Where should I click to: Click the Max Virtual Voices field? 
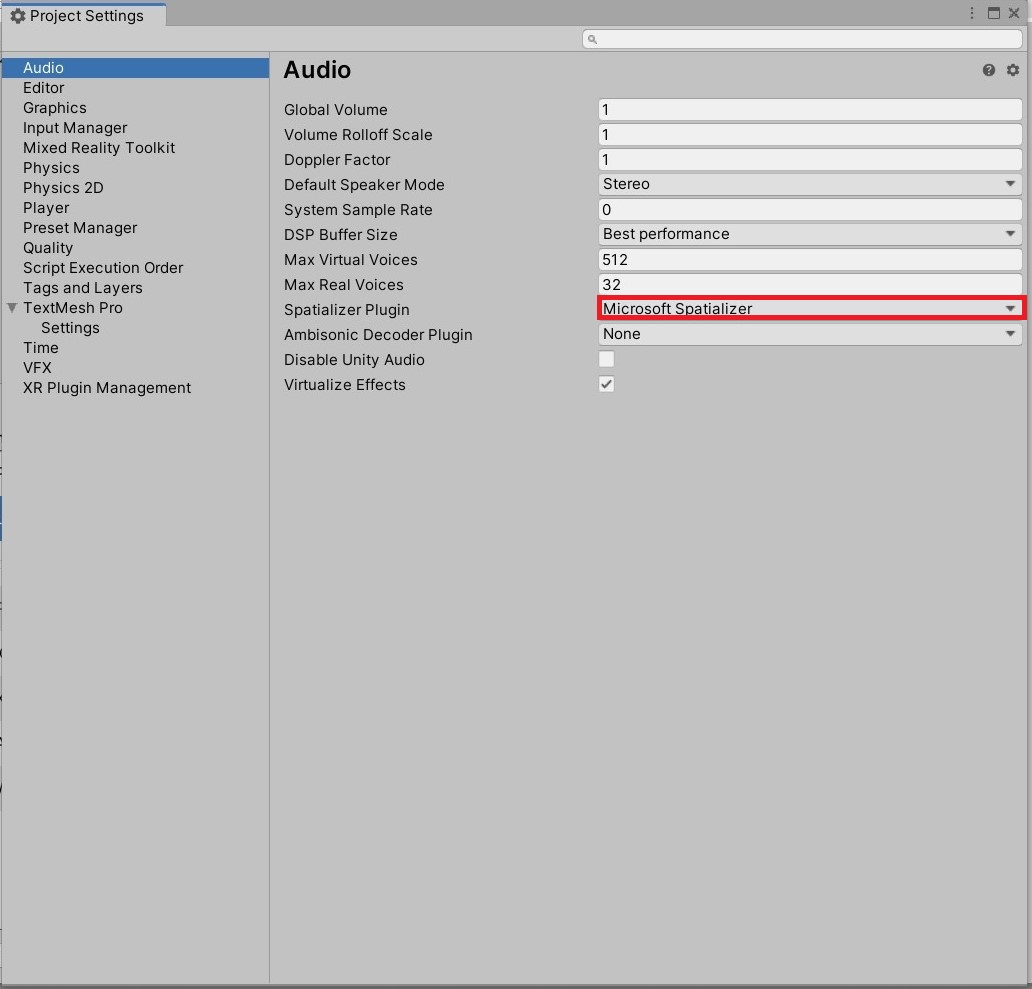point(810,259)
